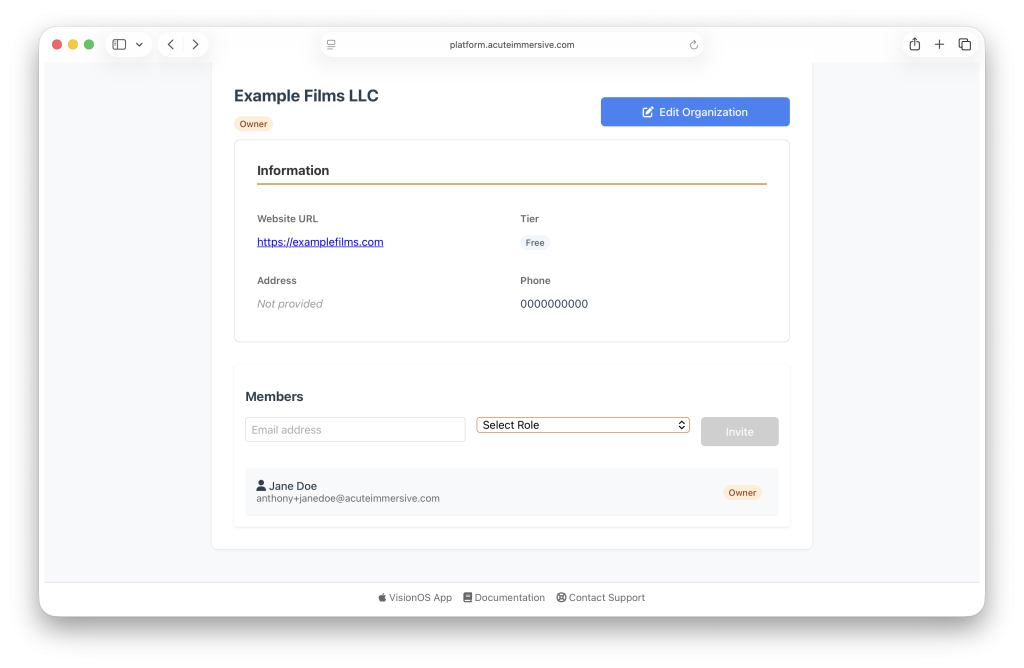Viewport: 1024px width, 668px height.
Task: Click the Free tier badge
Action: (535, 243)
